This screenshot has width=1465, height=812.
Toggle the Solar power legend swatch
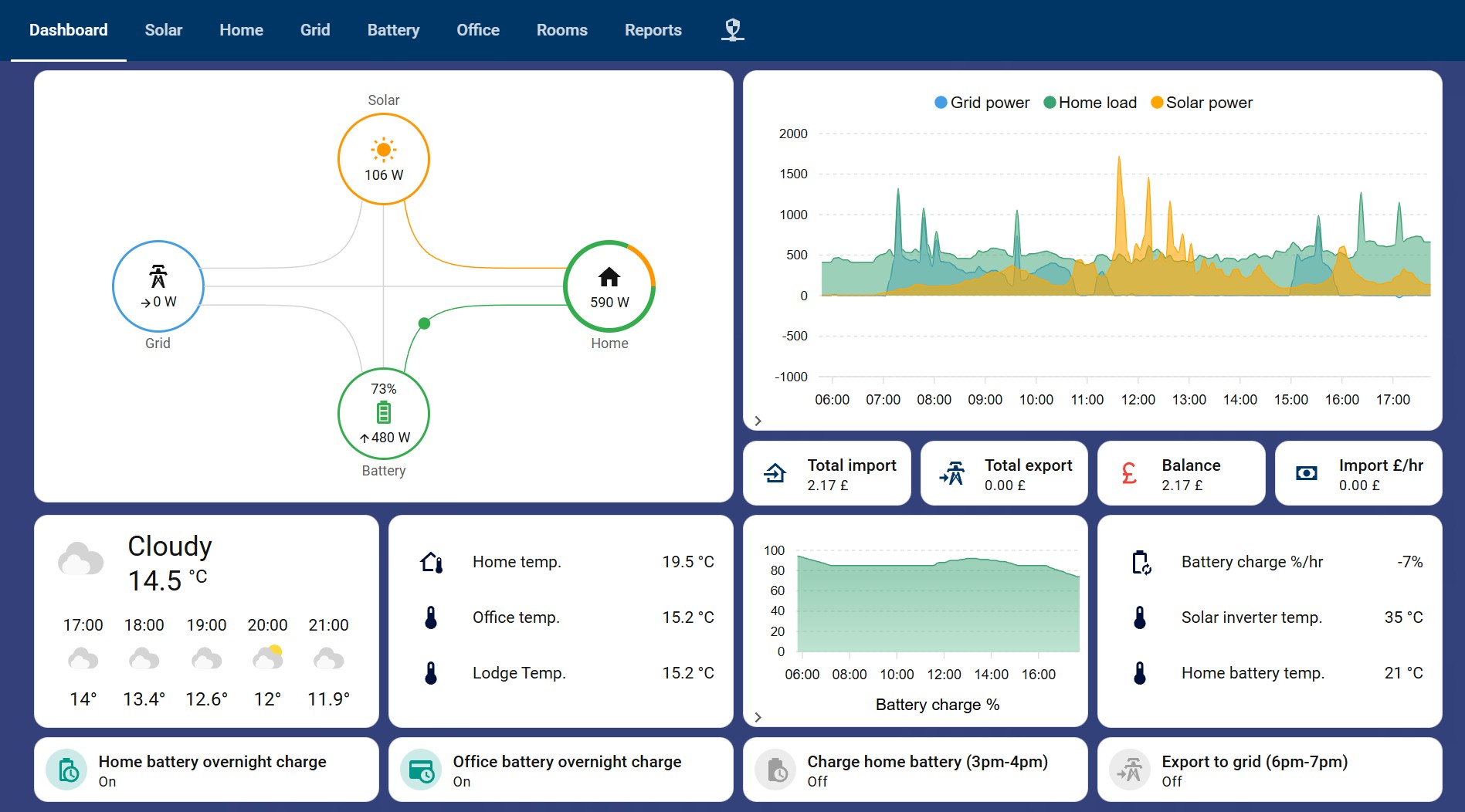[x=1156, y=103]
